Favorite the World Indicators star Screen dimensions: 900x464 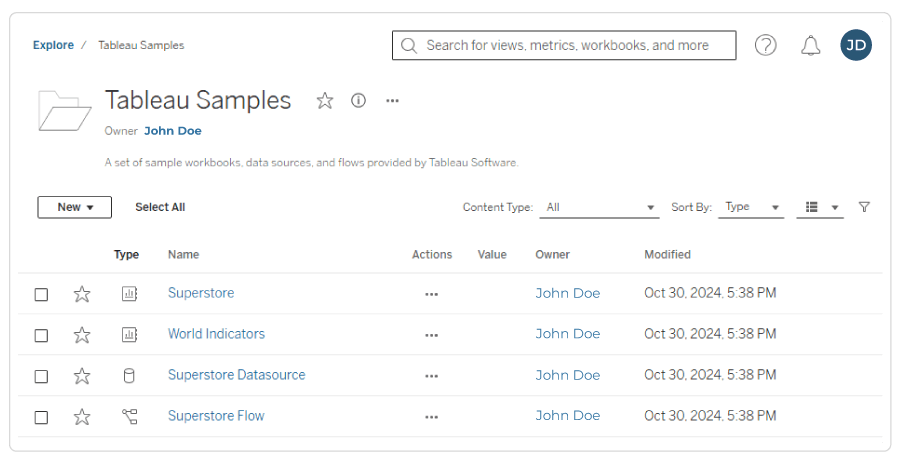pos(82,335)
